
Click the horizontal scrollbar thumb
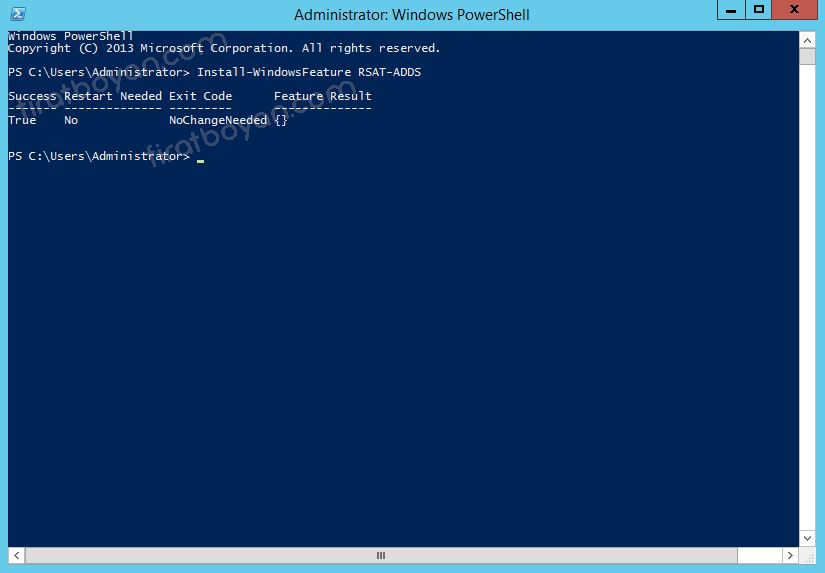click(x=381, y=555)
